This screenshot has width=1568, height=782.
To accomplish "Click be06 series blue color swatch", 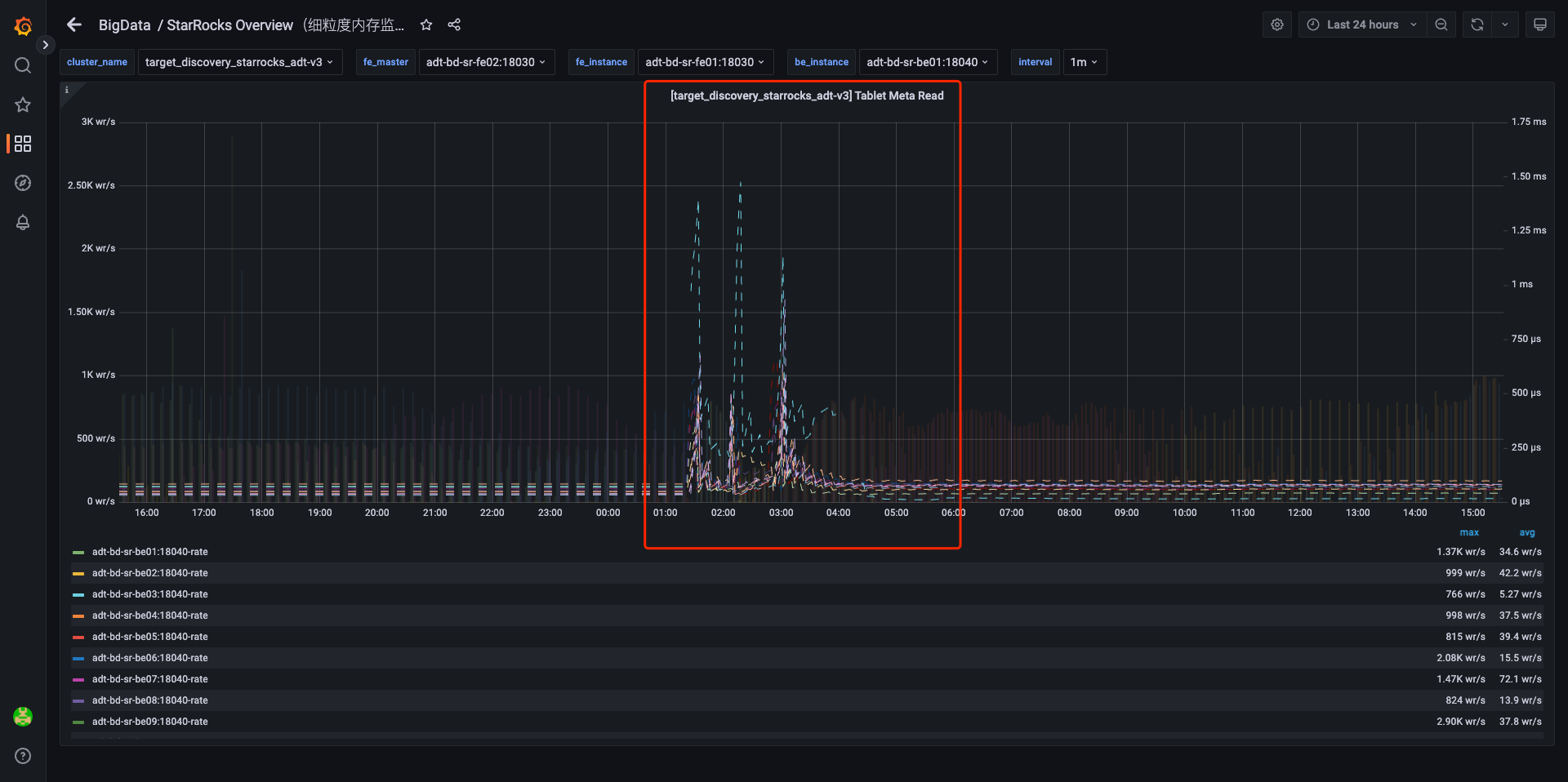I will (x=78, y=659).
